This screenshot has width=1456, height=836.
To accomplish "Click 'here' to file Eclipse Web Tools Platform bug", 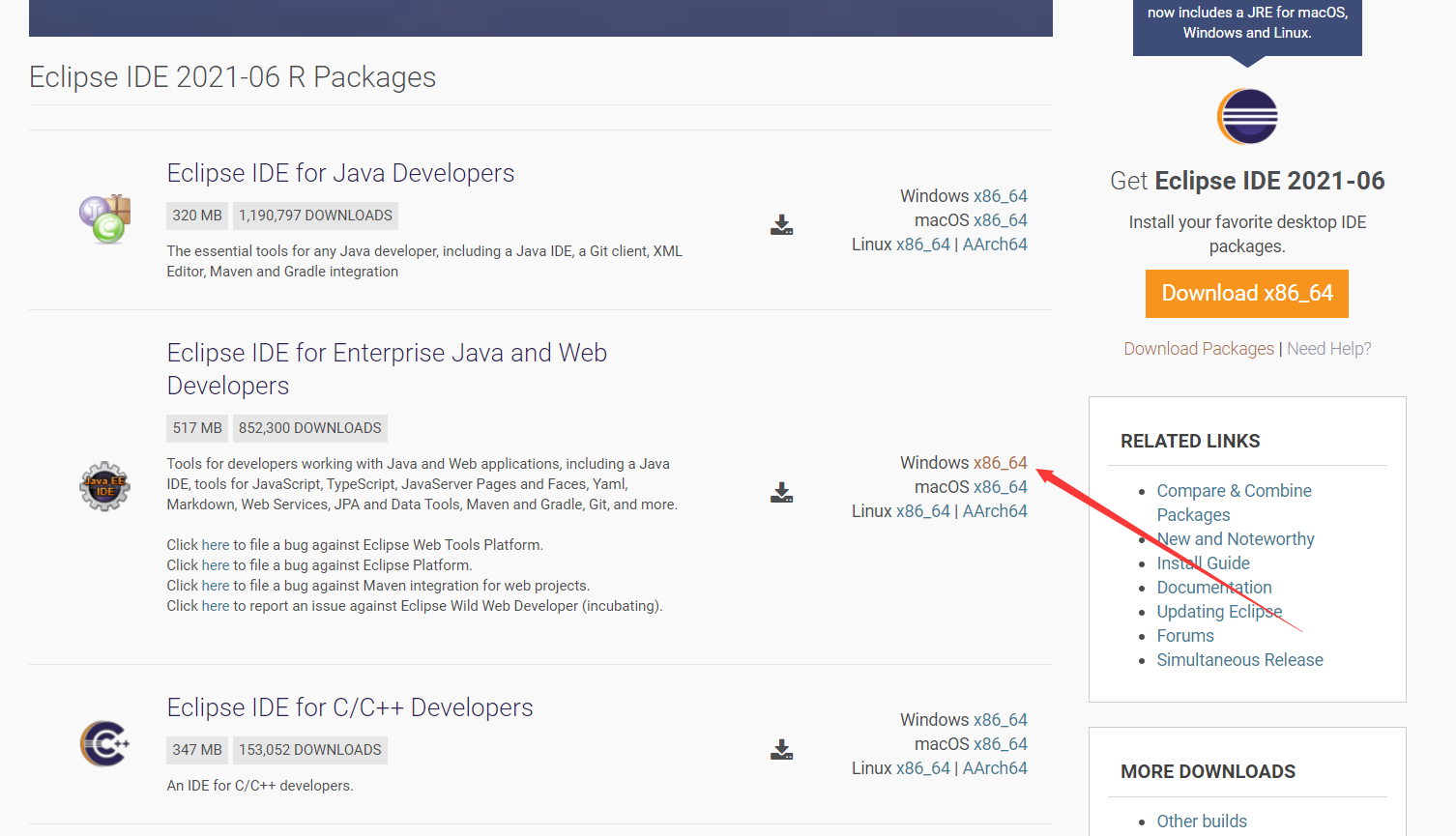I will click(x=216, y=545).
